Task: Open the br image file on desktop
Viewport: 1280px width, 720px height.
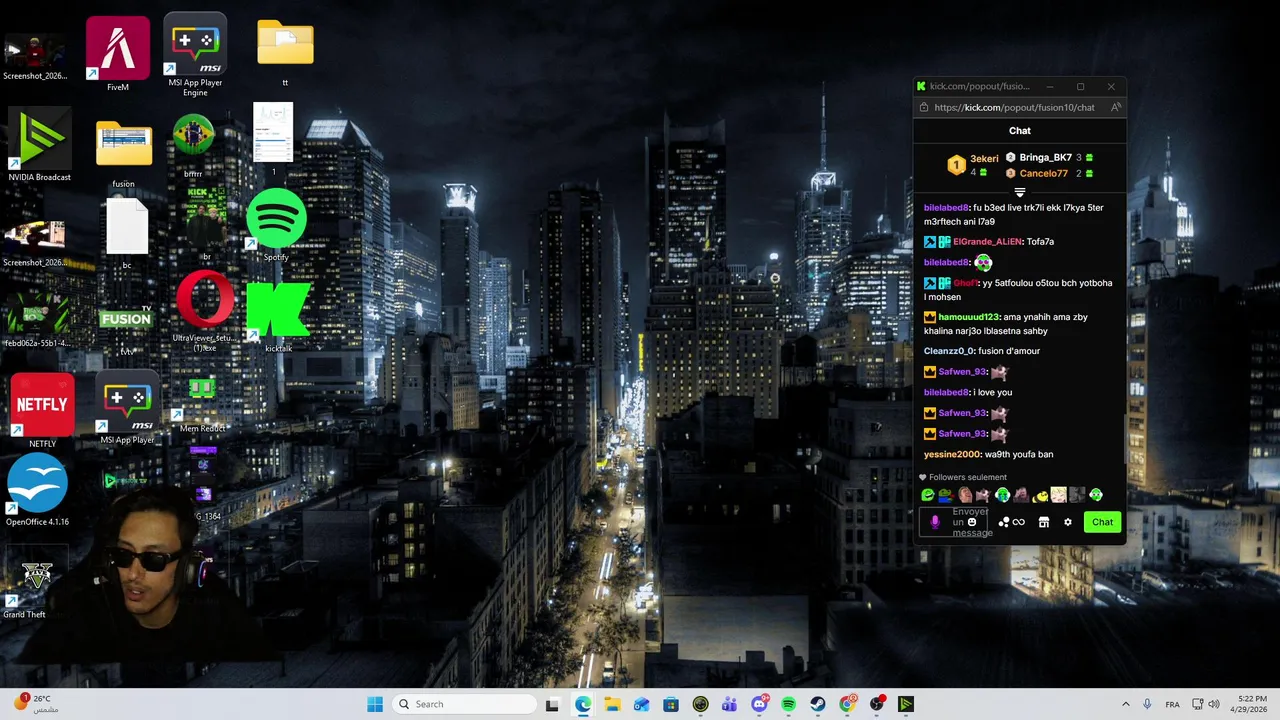Action: (x=206, y=224)
